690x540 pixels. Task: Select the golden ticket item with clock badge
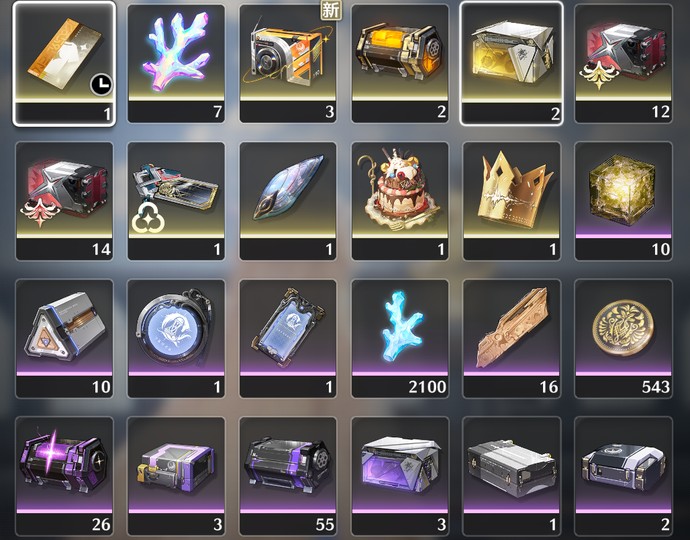pos(64,64)
